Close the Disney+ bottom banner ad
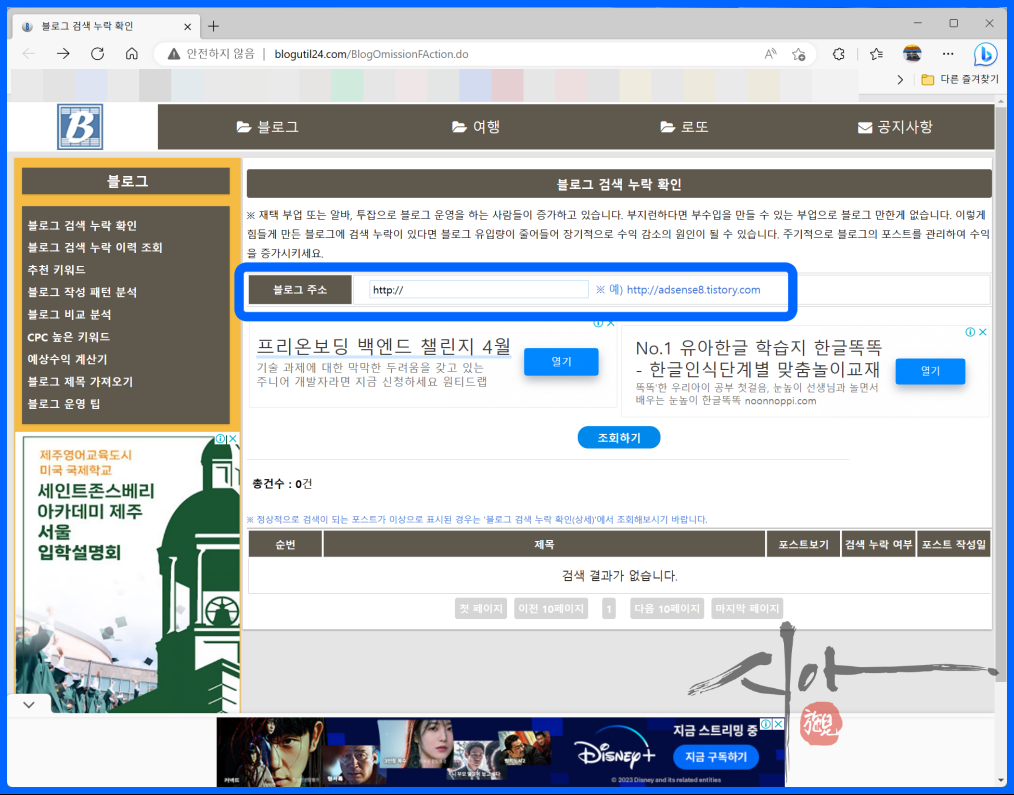Image resolution: width=1014 pixels, height=795 pixels. pos(779,724)
